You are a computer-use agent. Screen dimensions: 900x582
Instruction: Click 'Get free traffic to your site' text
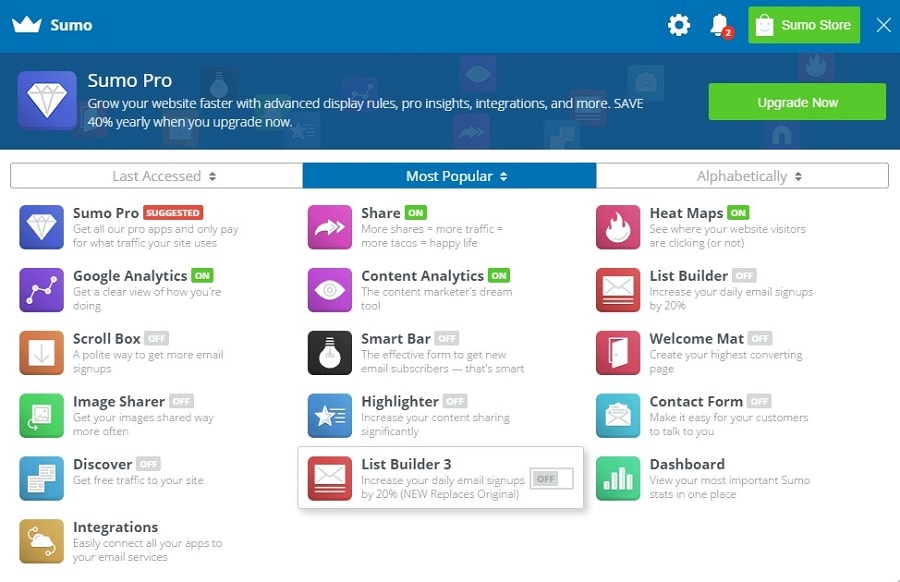pyautogui.click(x=138, y=480)
